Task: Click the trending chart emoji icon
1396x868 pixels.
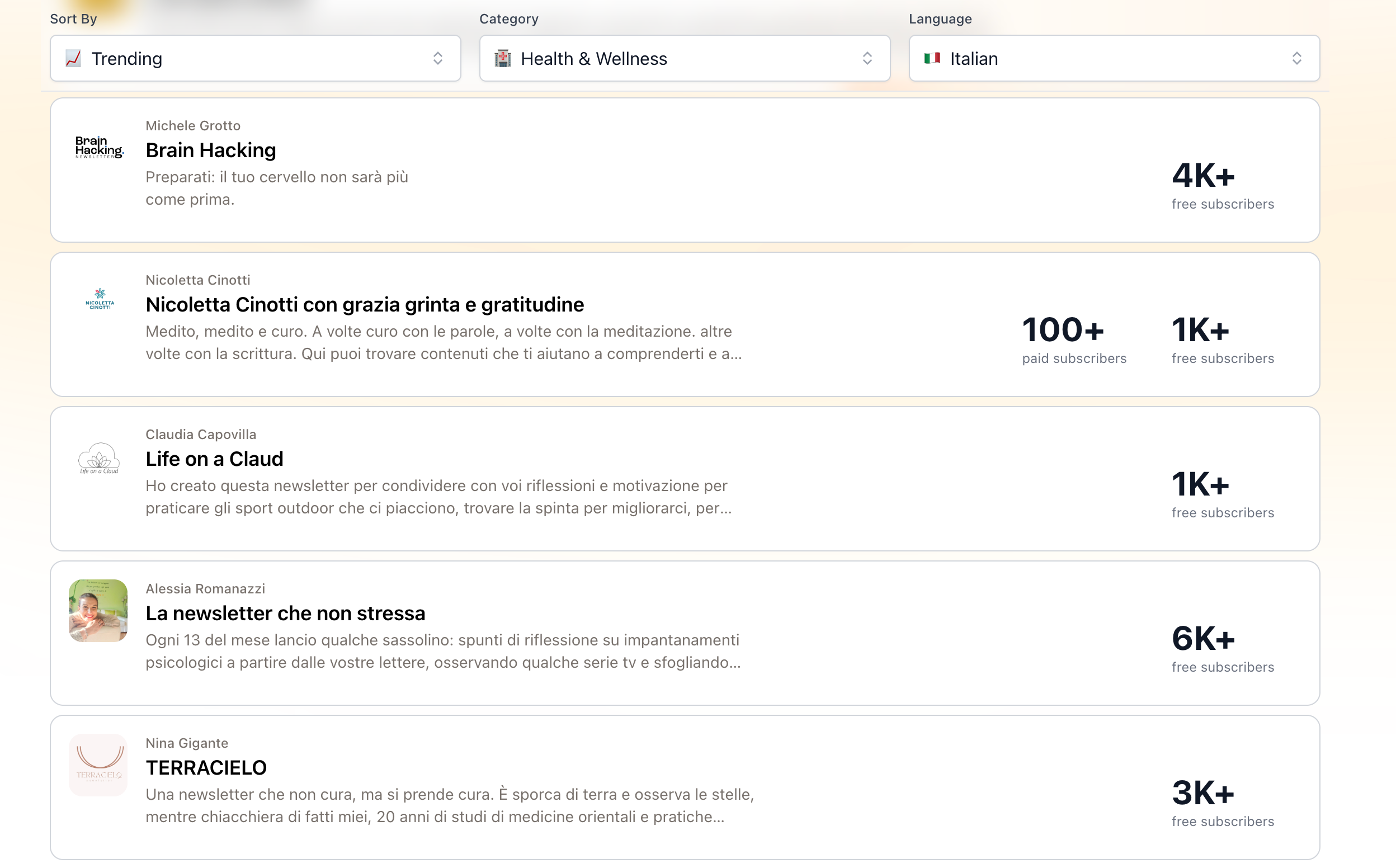Action: point(73,59)
